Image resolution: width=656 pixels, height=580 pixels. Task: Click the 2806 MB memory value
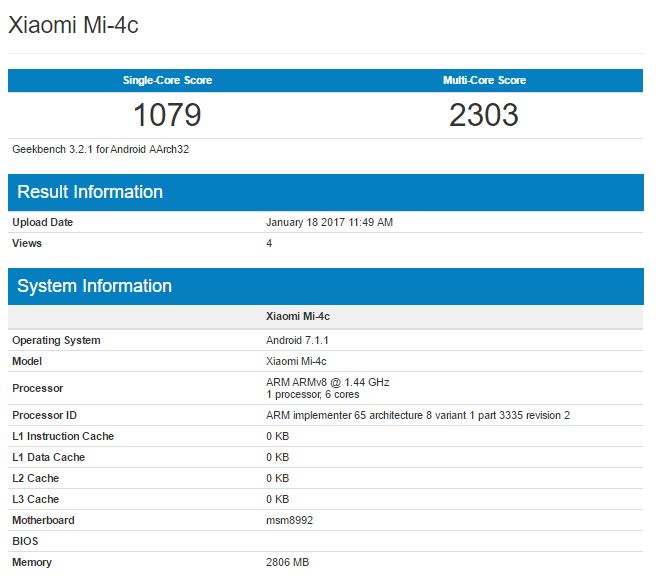pos(287,562)
